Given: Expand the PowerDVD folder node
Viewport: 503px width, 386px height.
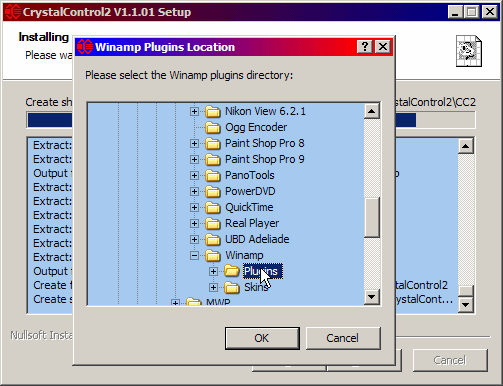Looking at the screenshot, I should tap(194, 192).
